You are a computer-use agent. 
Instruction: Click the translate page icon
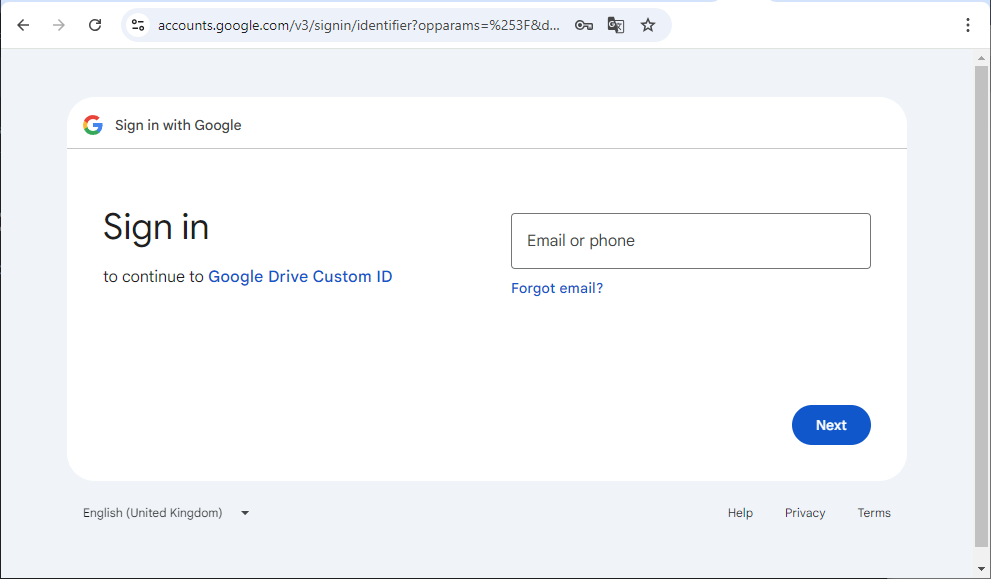click(616, 25)
